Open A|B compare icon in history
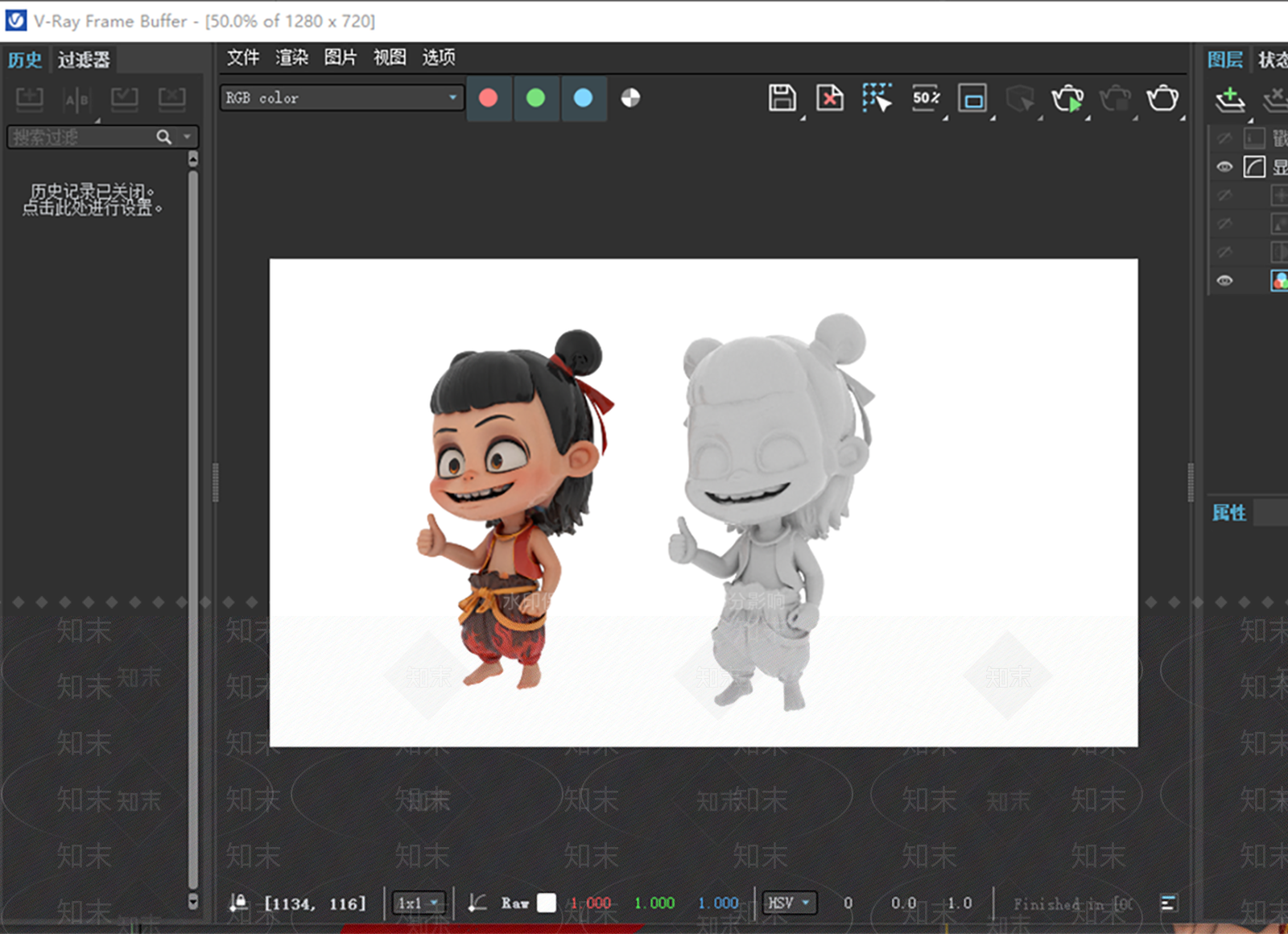The width and height of the screenshot is (1288, 934). pos(77,100)
